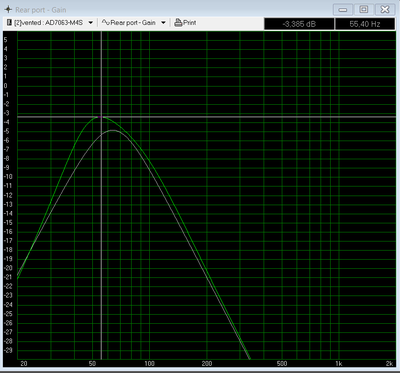Viewport: 400px width, 373px height.
Task: Click the green curve peak at the crosshair
Action: point(101,117)
